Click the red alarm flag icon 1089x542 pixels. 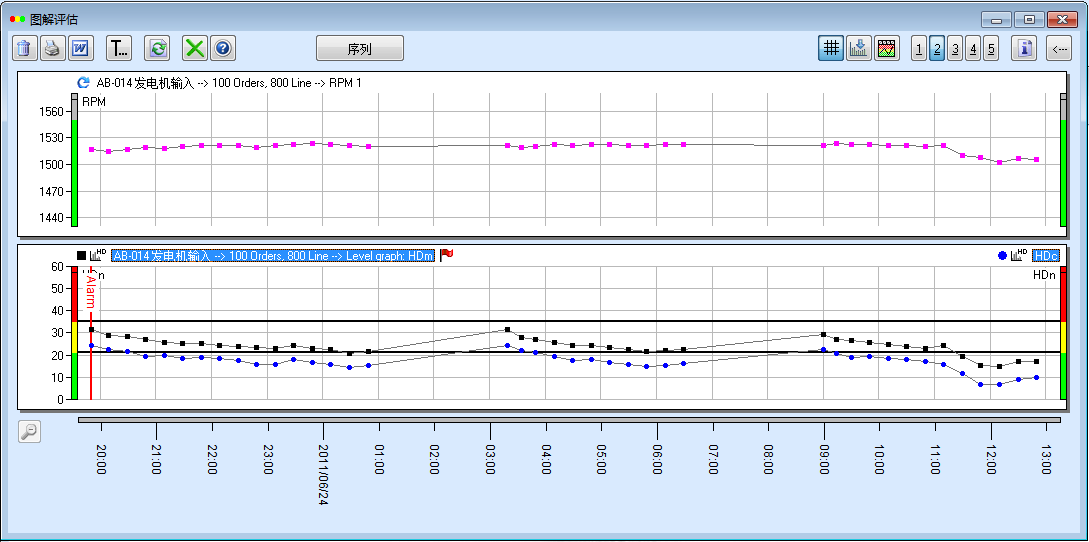[x=446, y=255]
